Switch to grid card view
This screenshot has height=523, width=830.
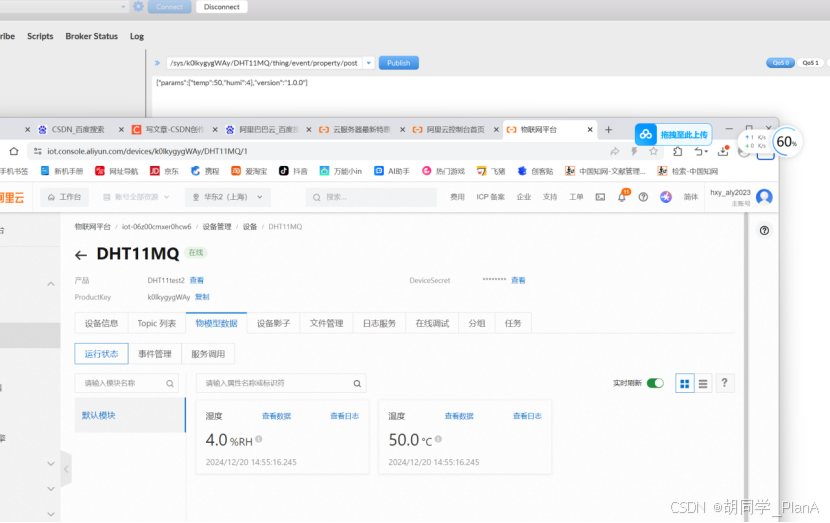(684, 383)
